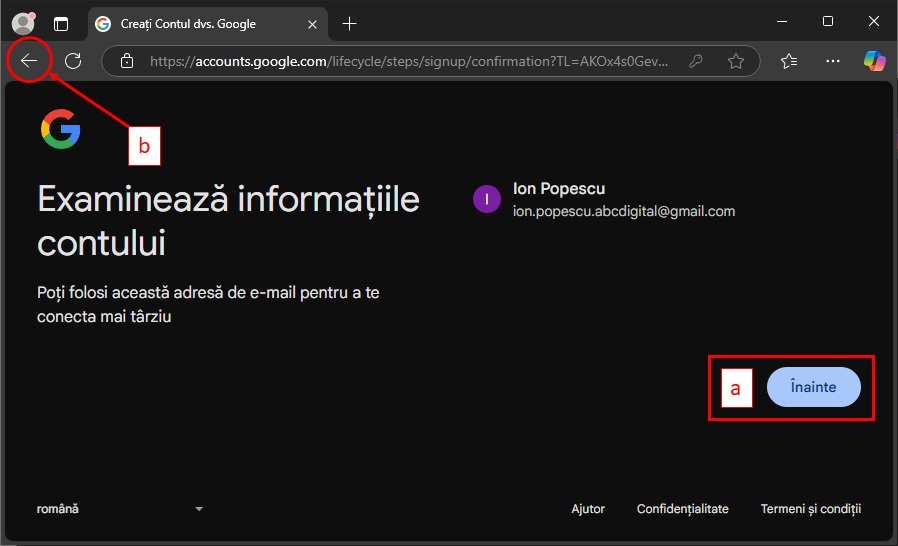
Task: Add page to favorites with star icon
Action: (736, 61)
